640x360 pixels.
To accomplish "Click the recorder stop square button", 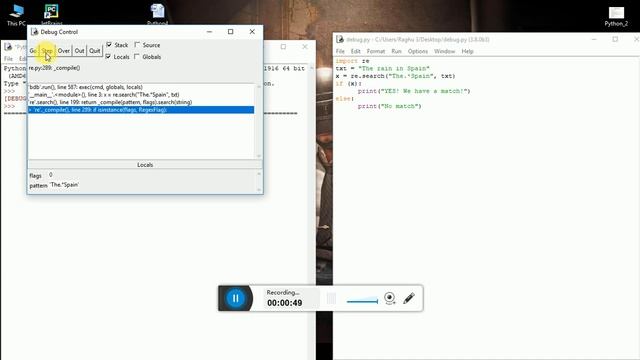I will click(331, 299).
